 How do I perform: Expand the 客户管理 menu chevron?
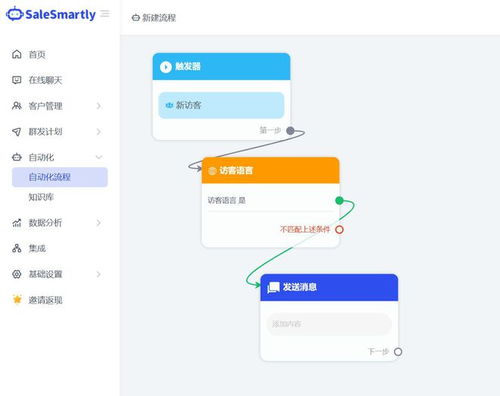pyautogui.click(x=99, y=106)
